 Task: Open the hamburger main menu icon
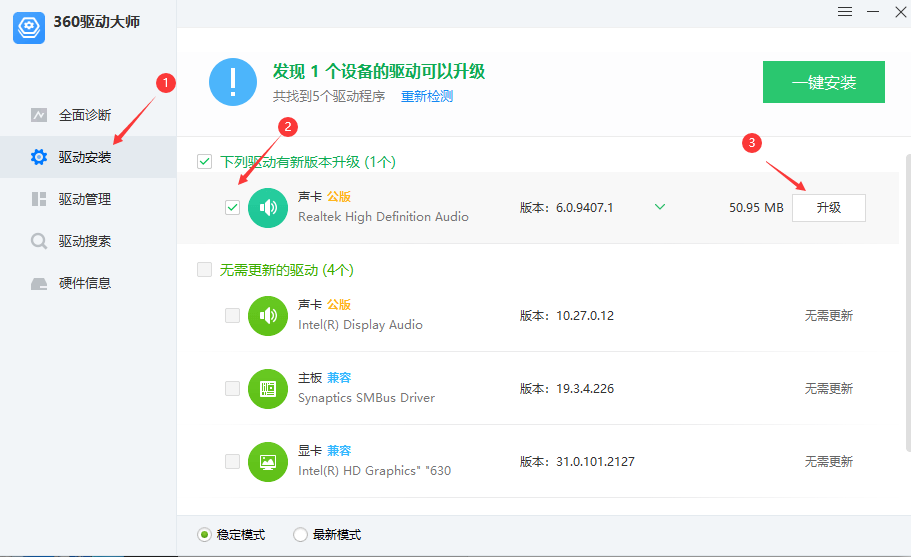click(845, 11)
